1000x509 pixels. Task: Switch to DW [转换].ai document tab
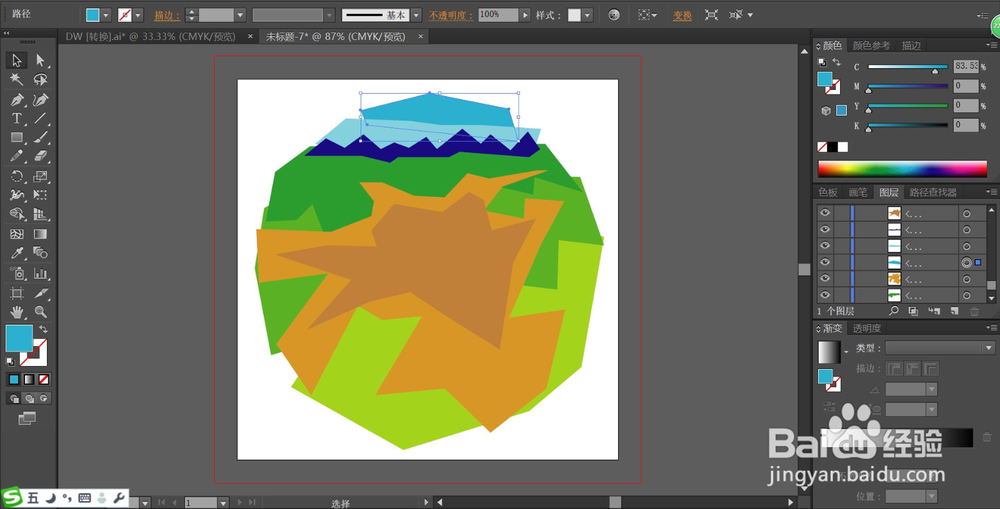(151, 37)
